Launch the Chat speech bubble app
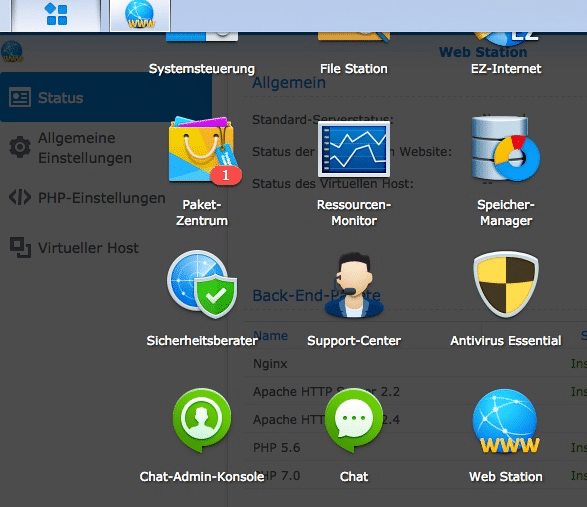 tap(354, 420)
